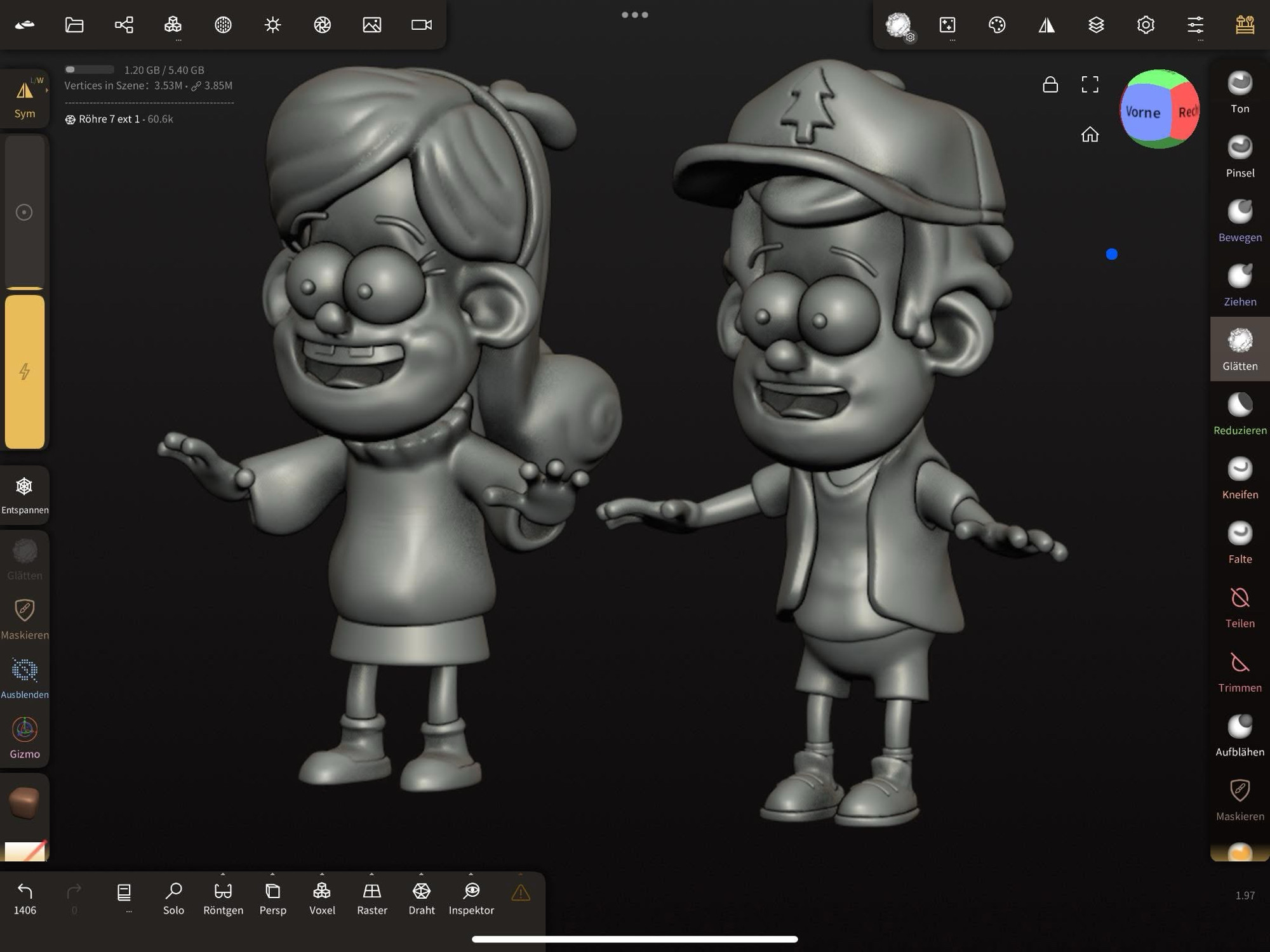
Task: Expand Raster options arrow
Action: 371,874
